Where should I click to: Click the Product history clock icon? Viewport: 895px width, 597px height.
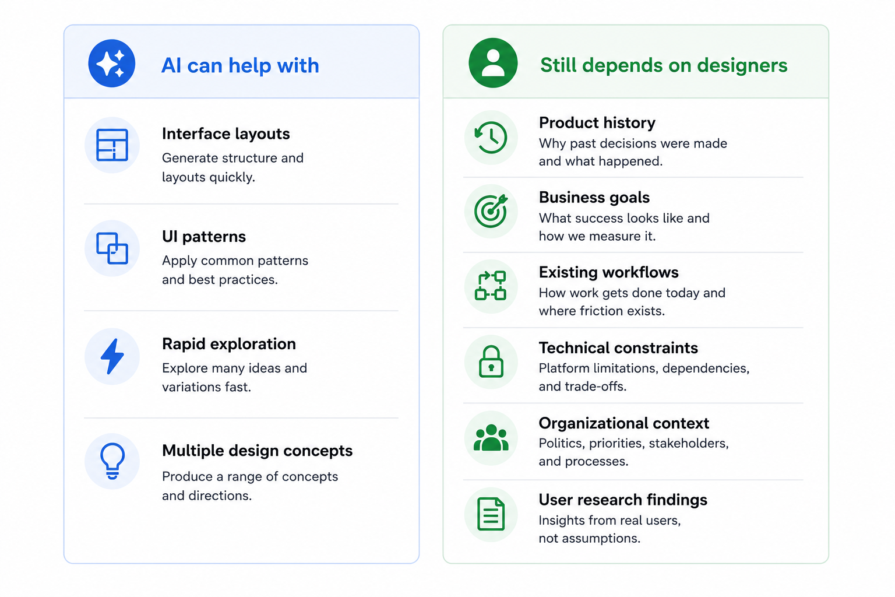tap(491, 138)
